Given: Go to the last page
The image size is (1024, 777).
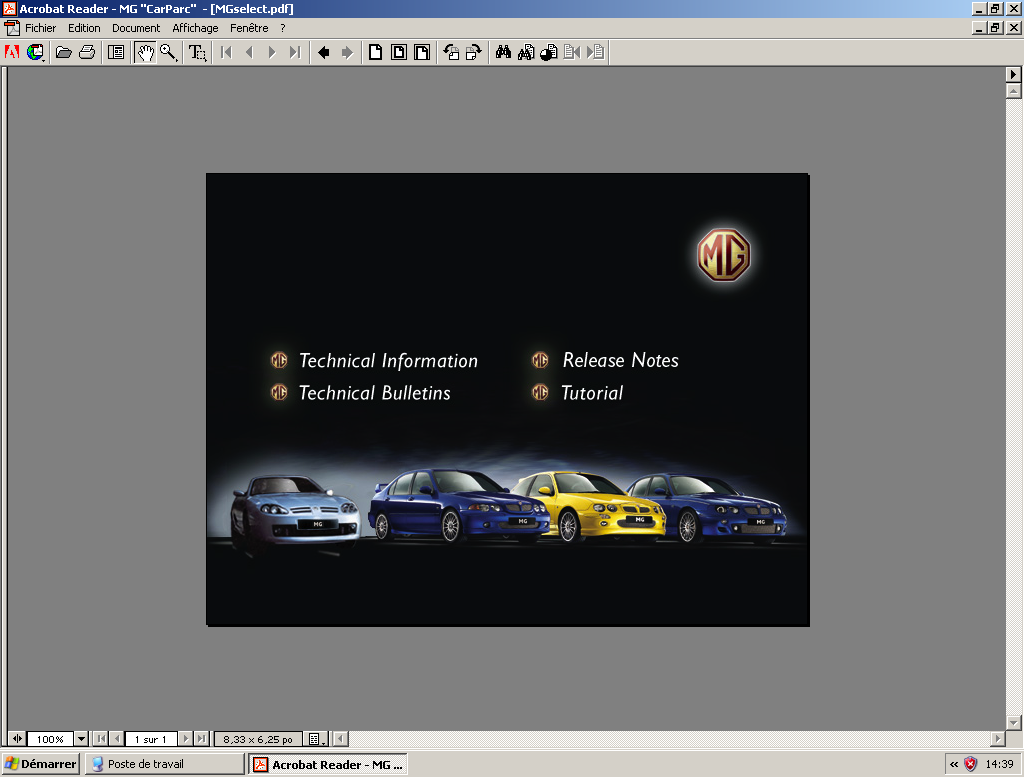Looking at the screenshot, I should tap(295, 52).
